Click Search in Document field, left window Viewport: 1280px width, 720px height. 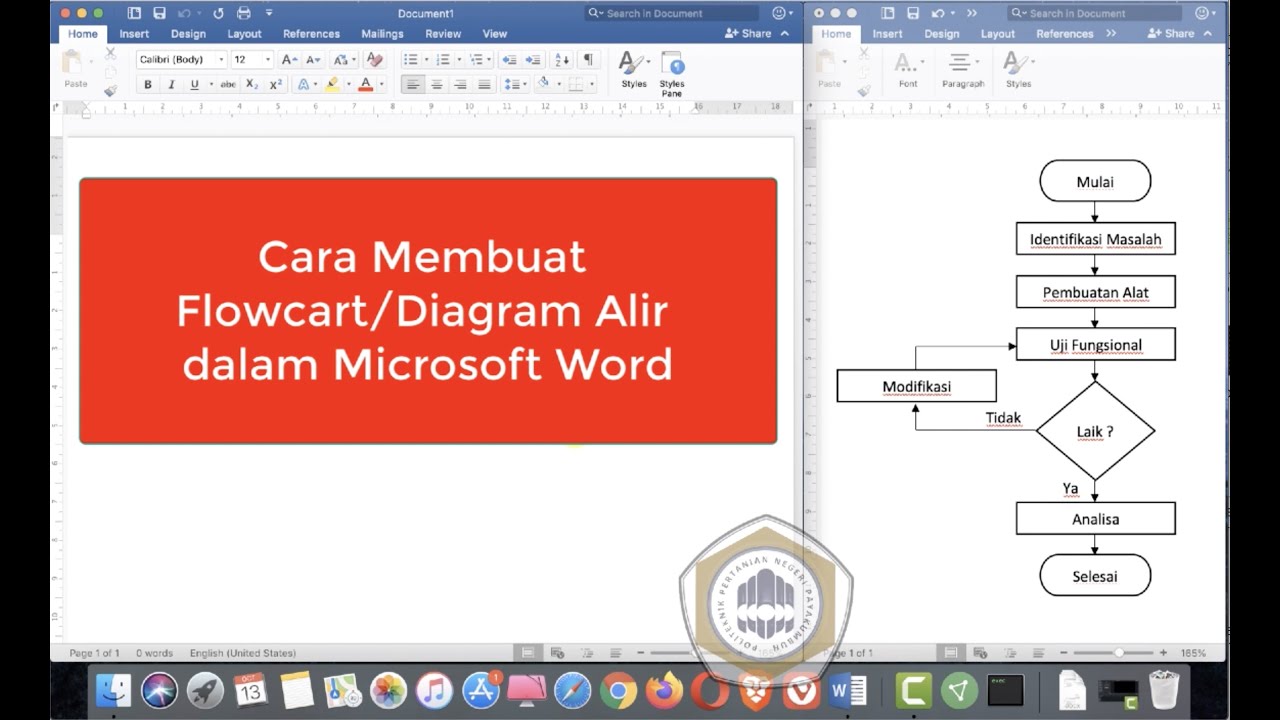[671, 13]
